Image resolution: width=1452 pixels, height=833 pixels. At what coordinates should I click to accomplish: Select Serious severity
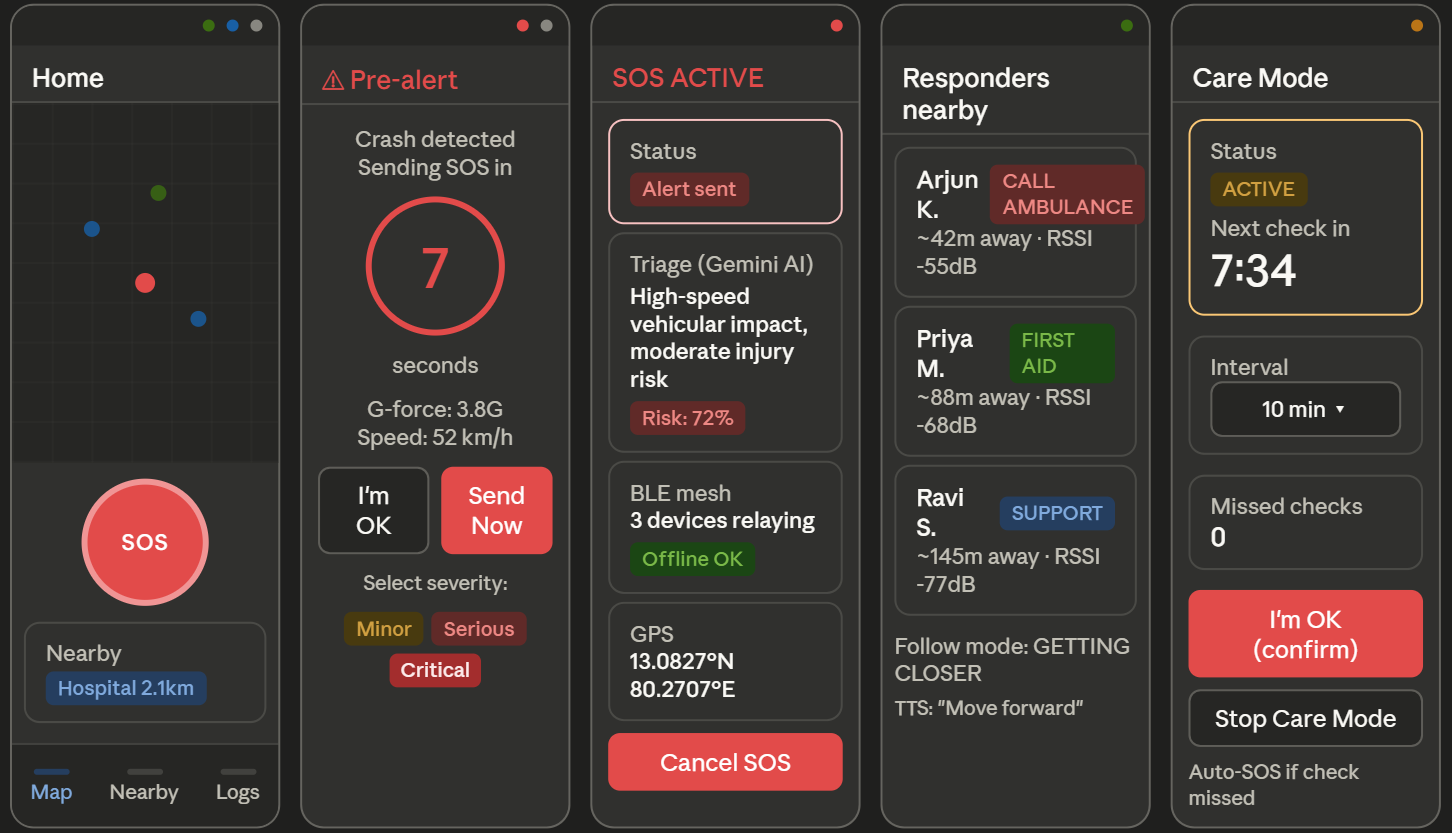pos(479,629)
